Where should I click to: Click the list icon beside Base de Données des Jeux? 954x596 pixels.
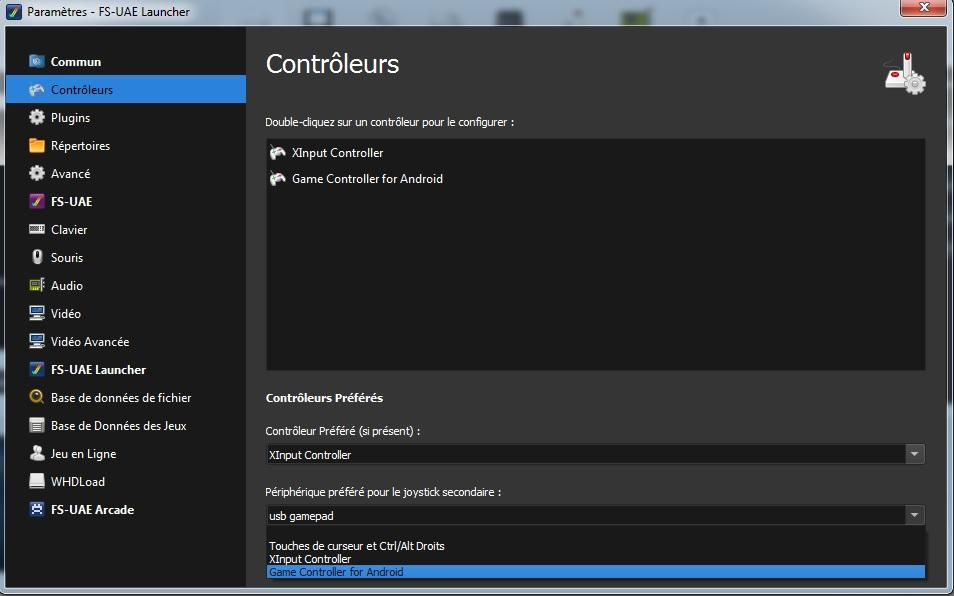pyautogui.click(x=37, y=425)
